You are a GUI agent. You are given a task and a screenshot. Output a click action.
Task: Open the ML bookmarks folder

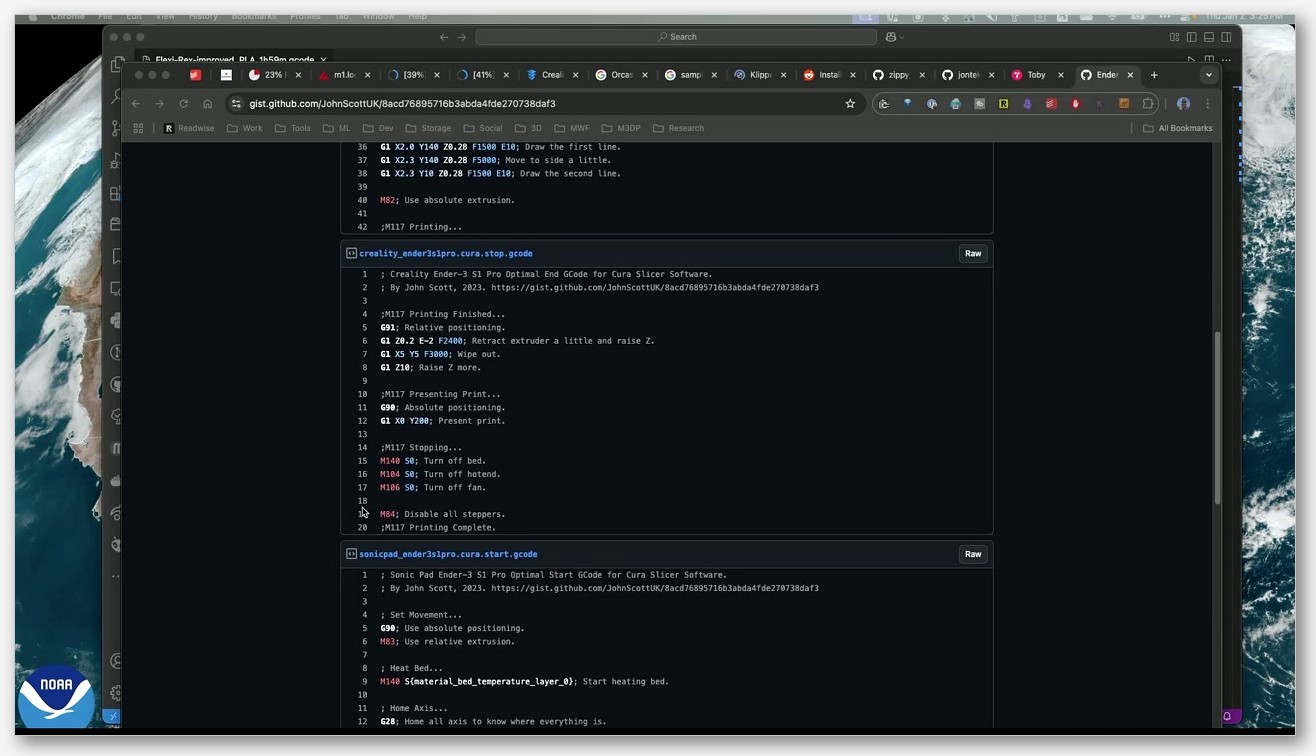337,128
